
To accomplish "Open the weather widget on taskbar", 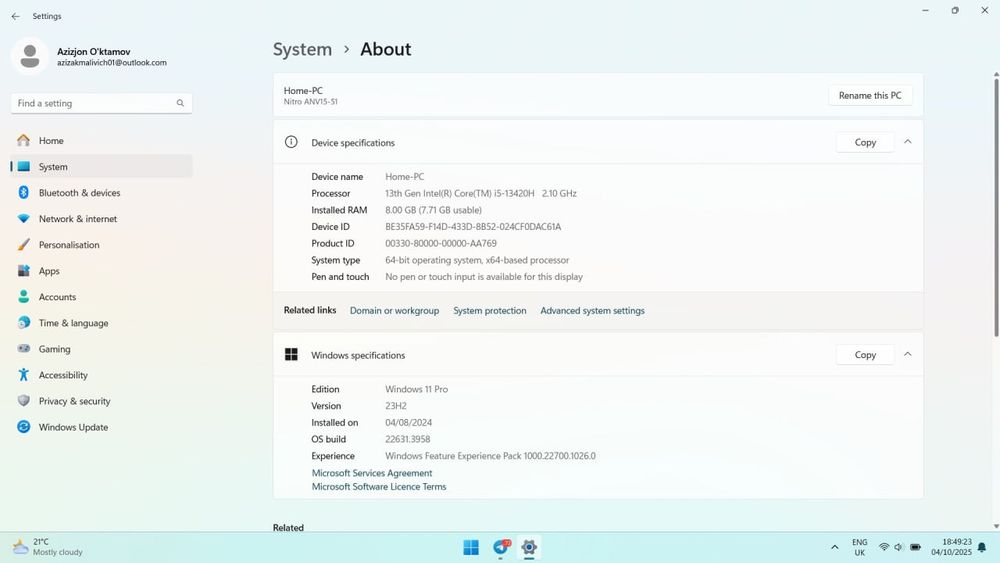I will 48,547.
